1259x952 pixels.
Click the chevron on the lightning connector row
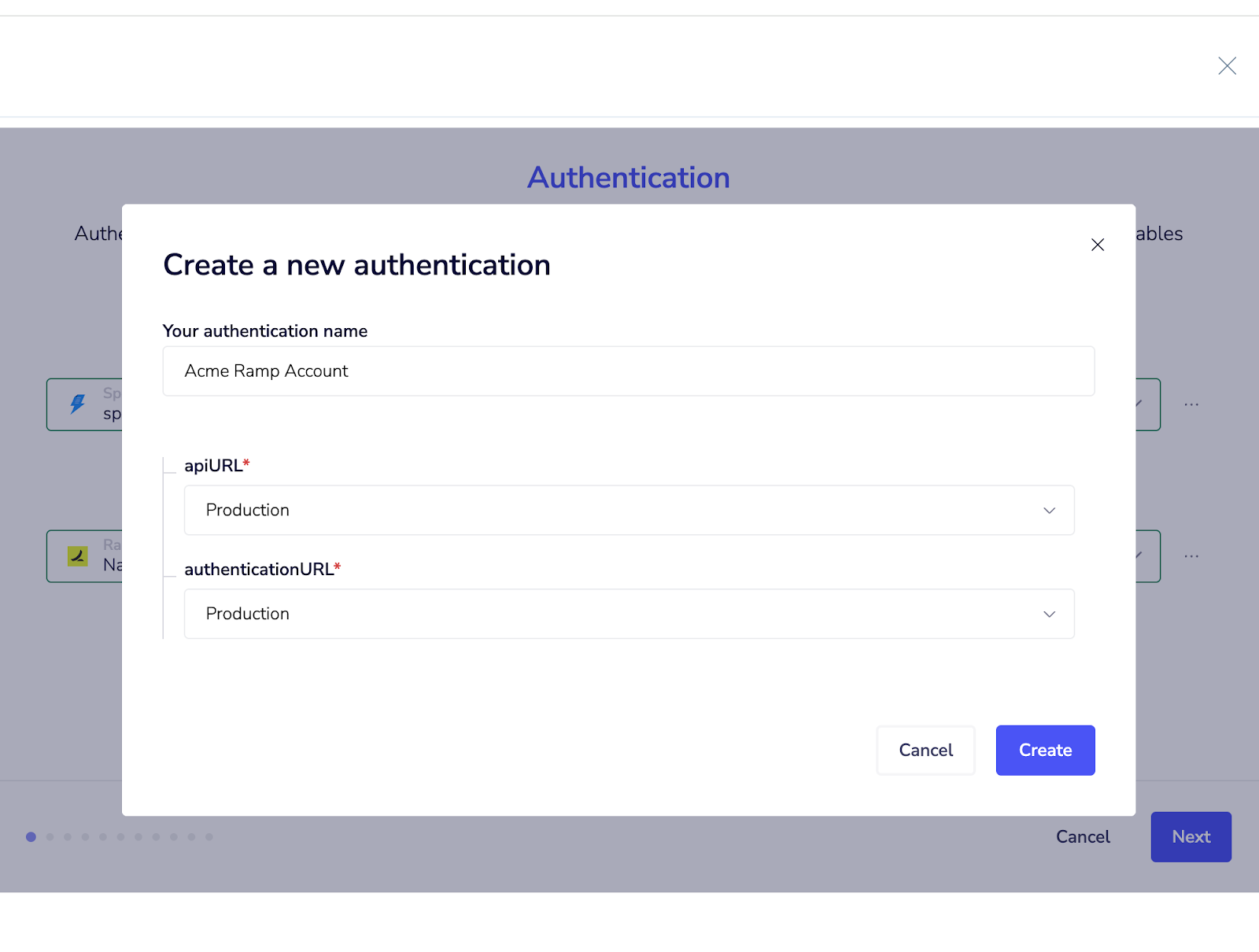click(1140, 404)
